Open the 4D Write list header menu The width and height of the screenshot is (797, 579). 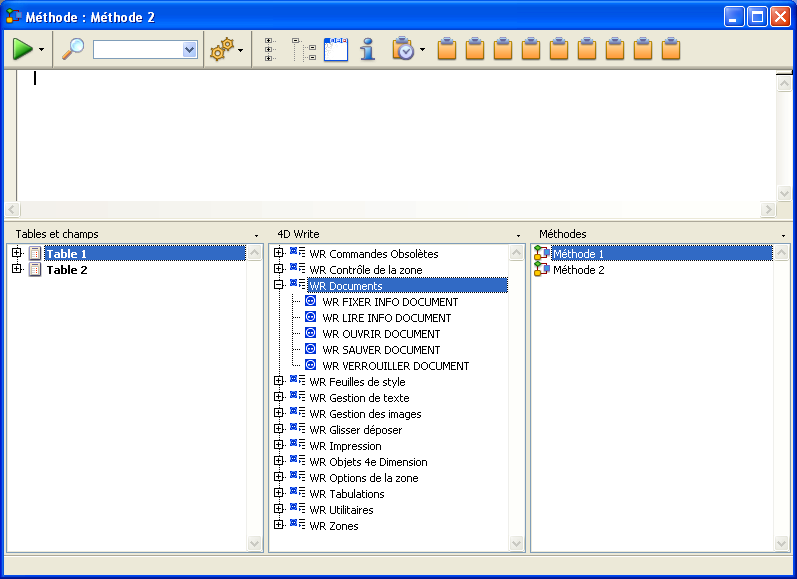[x=518, y=235]
